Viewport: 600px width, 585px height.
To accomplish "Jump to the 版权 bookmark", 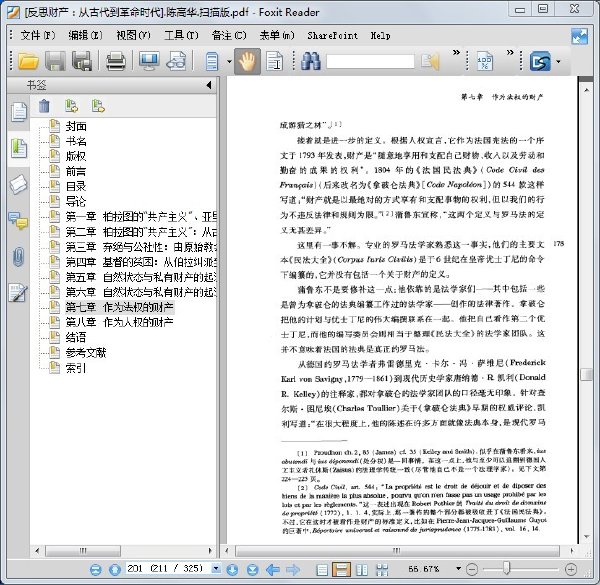I will coord(76,156).
